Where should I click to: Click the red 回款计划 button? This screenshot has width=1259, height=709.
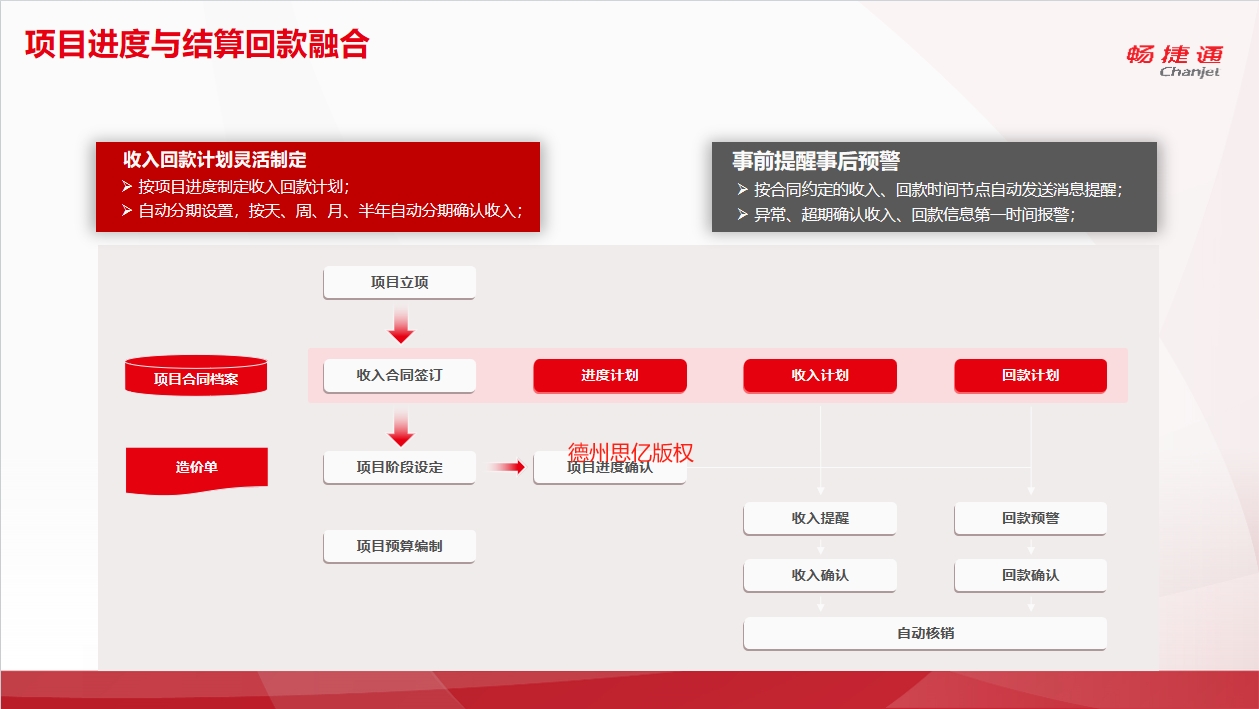[1031, 376]
